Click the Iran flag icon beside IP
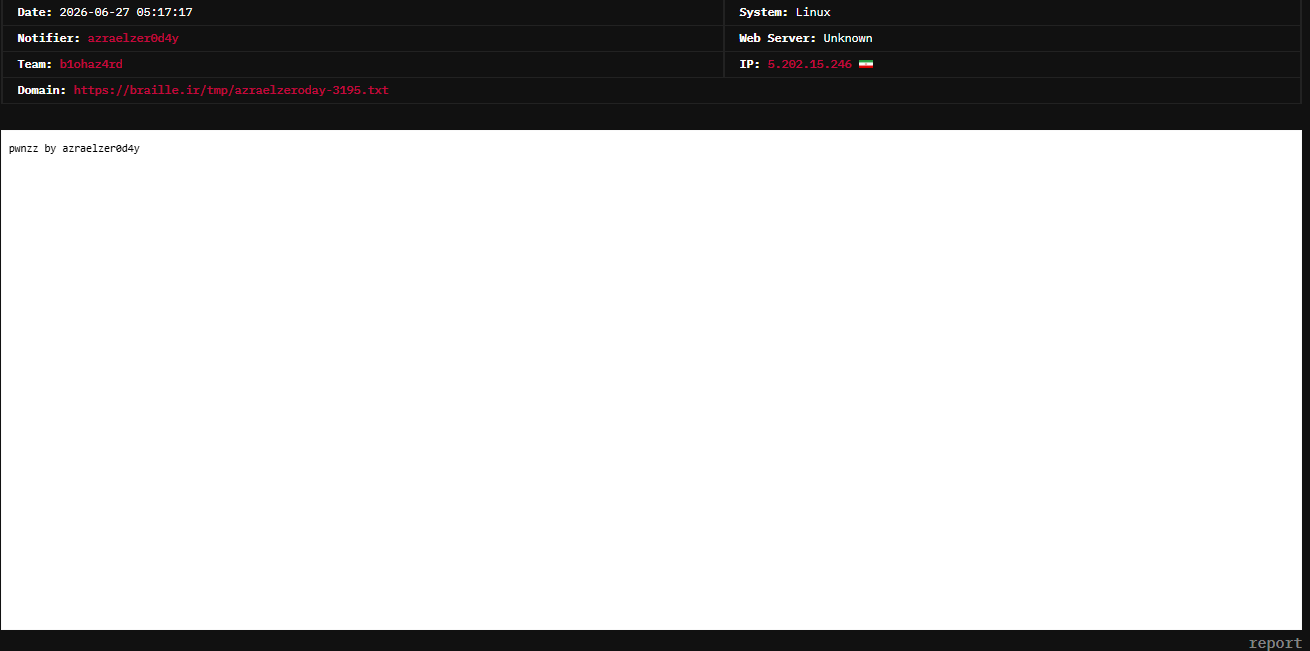 866,64
